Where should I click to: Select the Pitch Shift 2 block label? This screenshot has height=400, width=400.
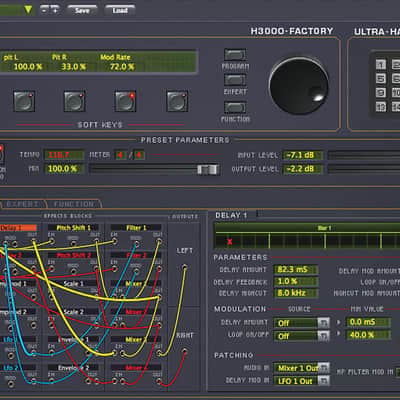(x=73, y=256)
